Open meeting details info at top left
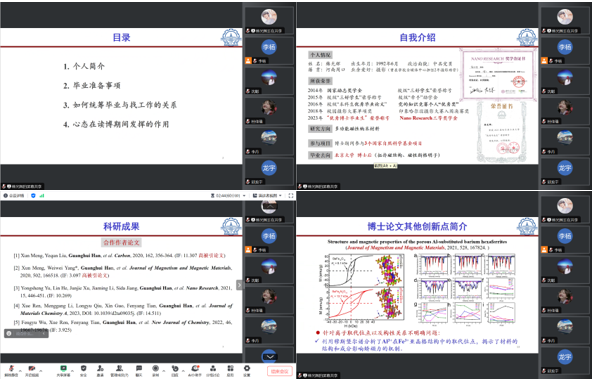Image resolution: width=592 pixels, height=379 pixels. pos(14,196)
